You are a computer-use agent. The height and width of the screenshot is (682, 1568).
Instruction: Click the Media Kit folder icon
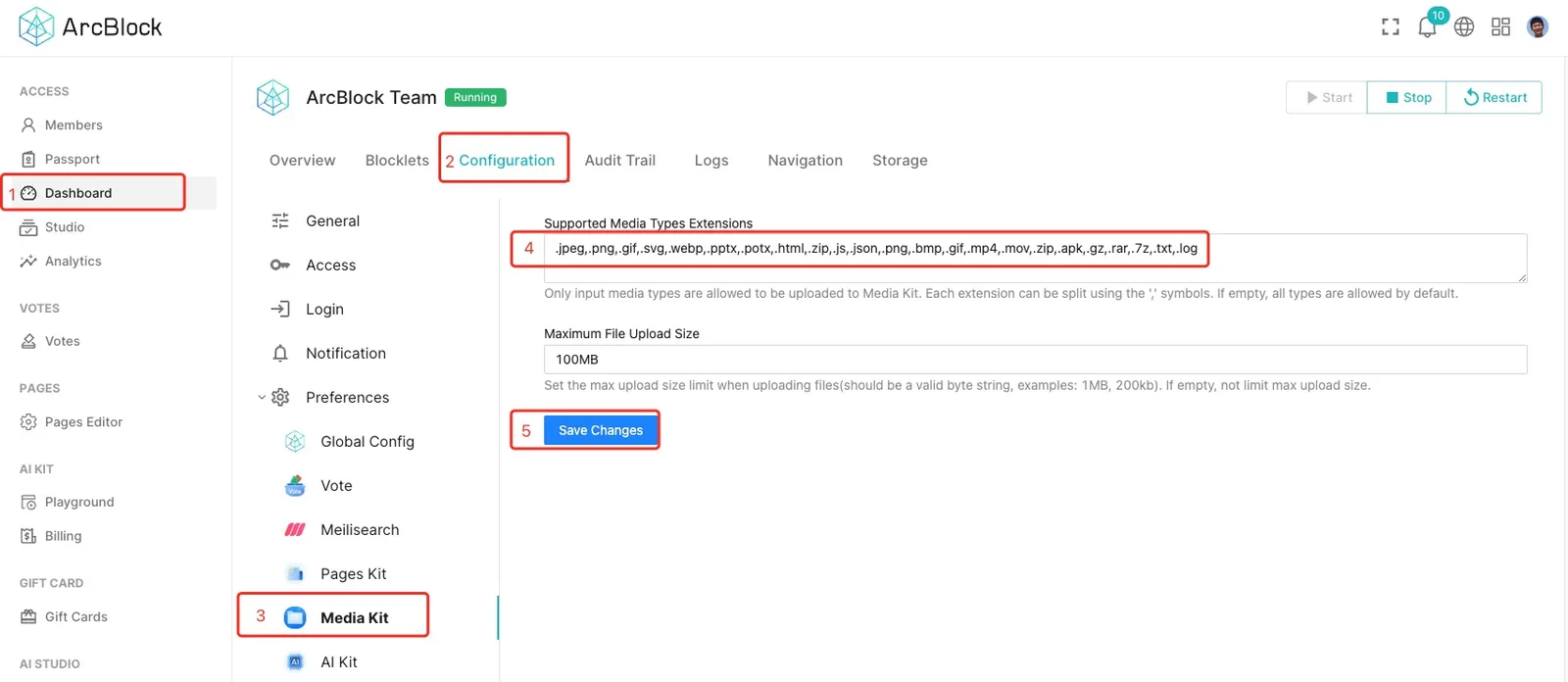[295, 617]
